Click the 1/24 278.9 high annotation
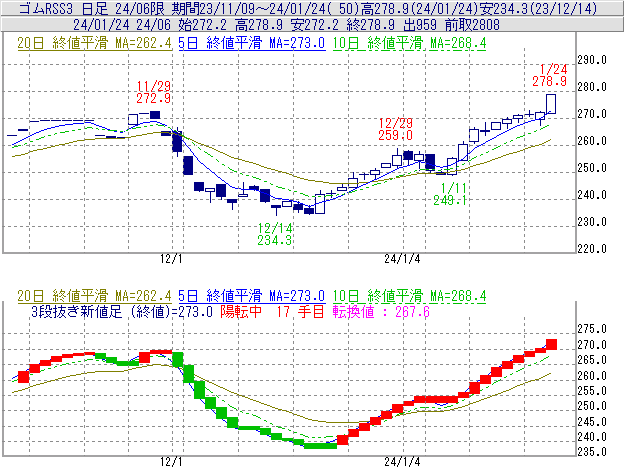 tap(550, 75)
